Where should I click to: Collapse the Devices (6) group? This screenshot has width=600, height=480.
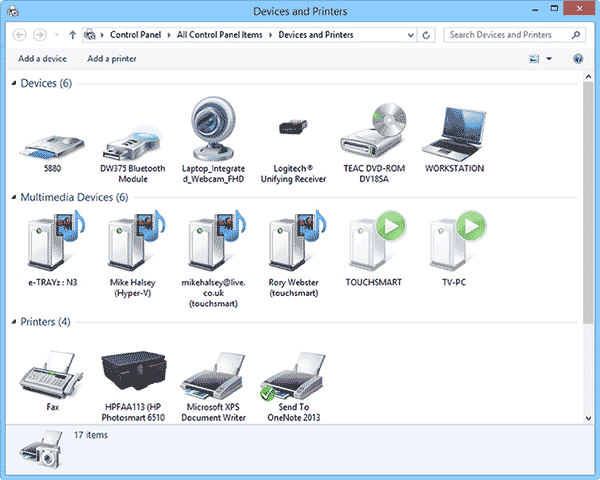coord(13,84)
